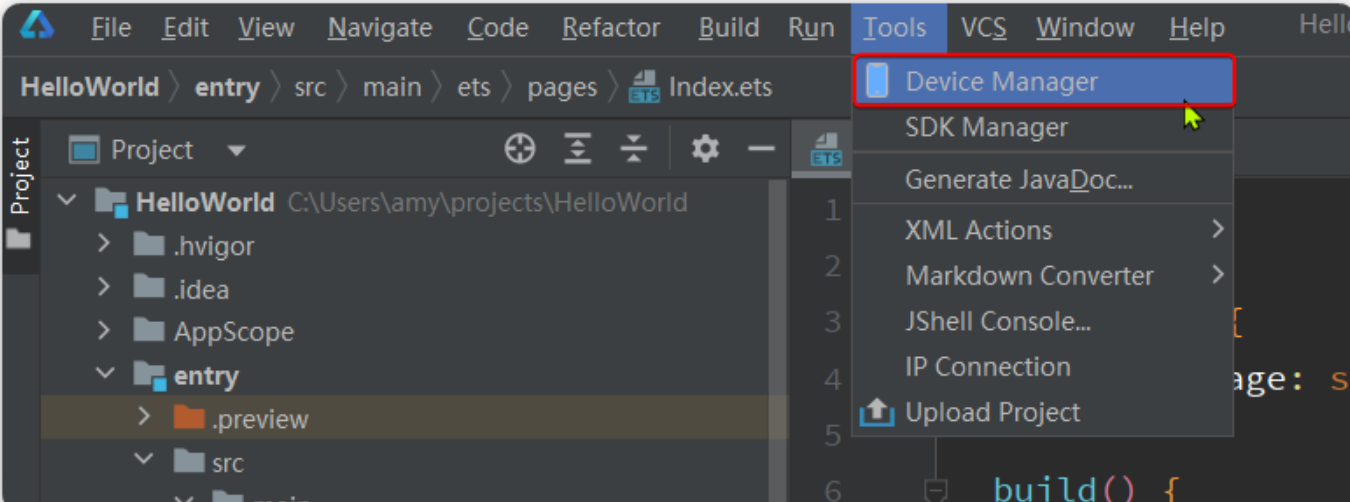Open the Code menu
The height and width of the screenshot is (502, 1350).
(x=499, y=28)
